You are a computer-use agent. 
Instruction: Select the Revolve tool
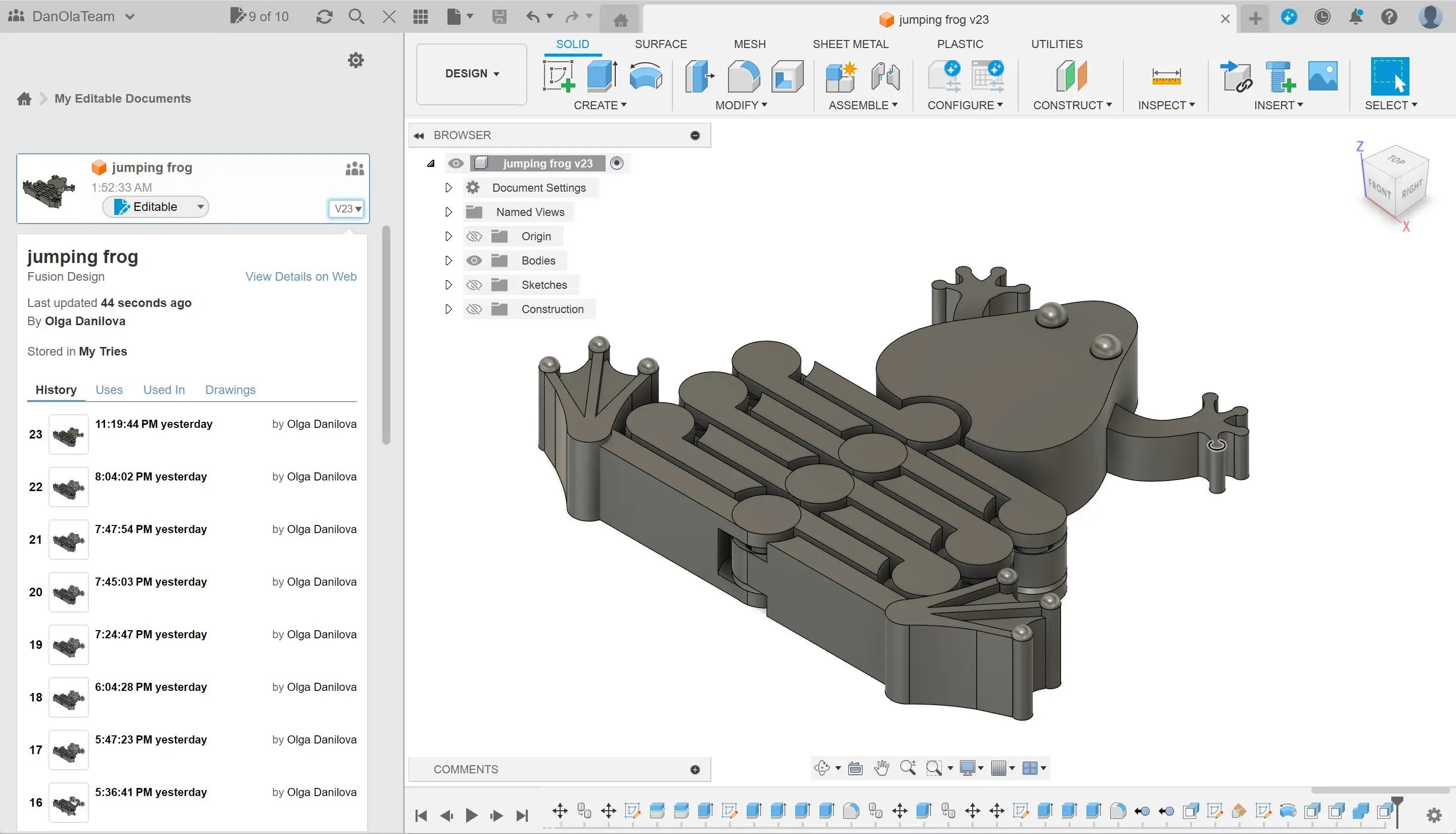point(646,76)
